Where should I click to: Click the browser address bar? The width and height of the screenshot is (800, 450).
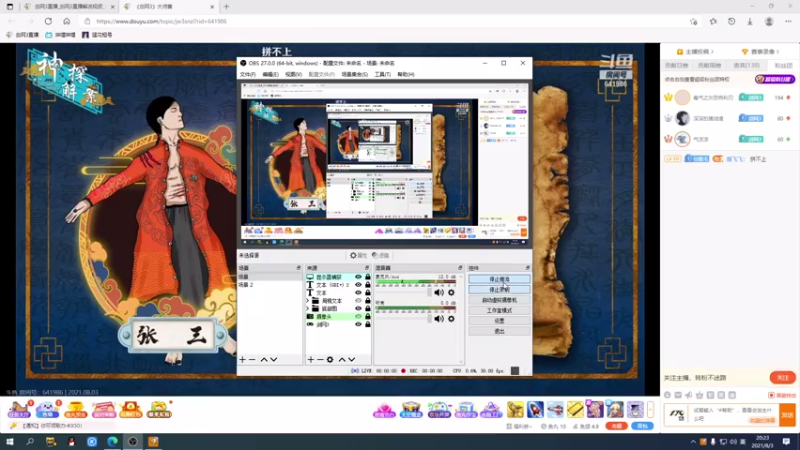(x=388, y=21)
